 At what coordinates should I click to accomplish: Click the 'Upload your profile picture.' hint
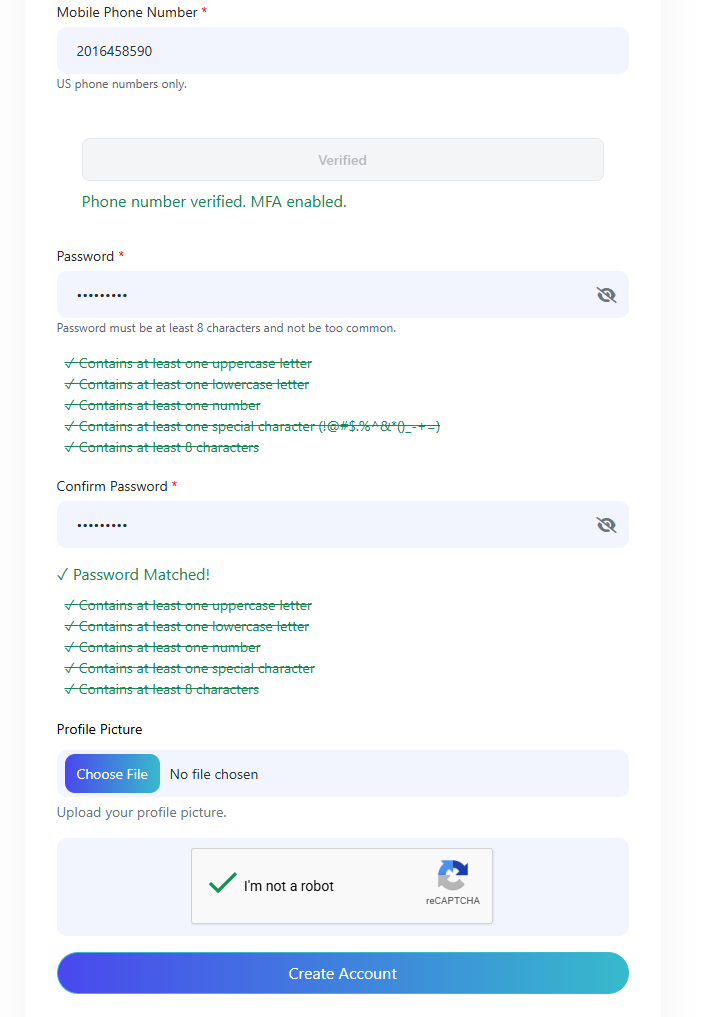(141, 813)
